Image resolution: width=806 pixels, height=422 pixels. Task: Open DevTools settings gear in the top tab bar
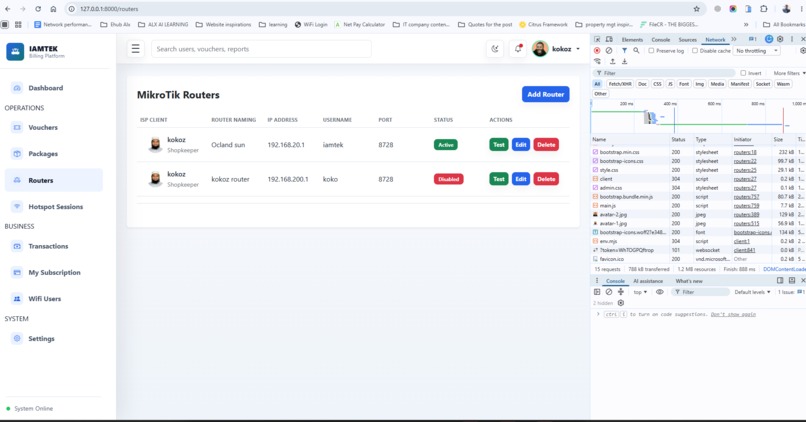(780, 39)
